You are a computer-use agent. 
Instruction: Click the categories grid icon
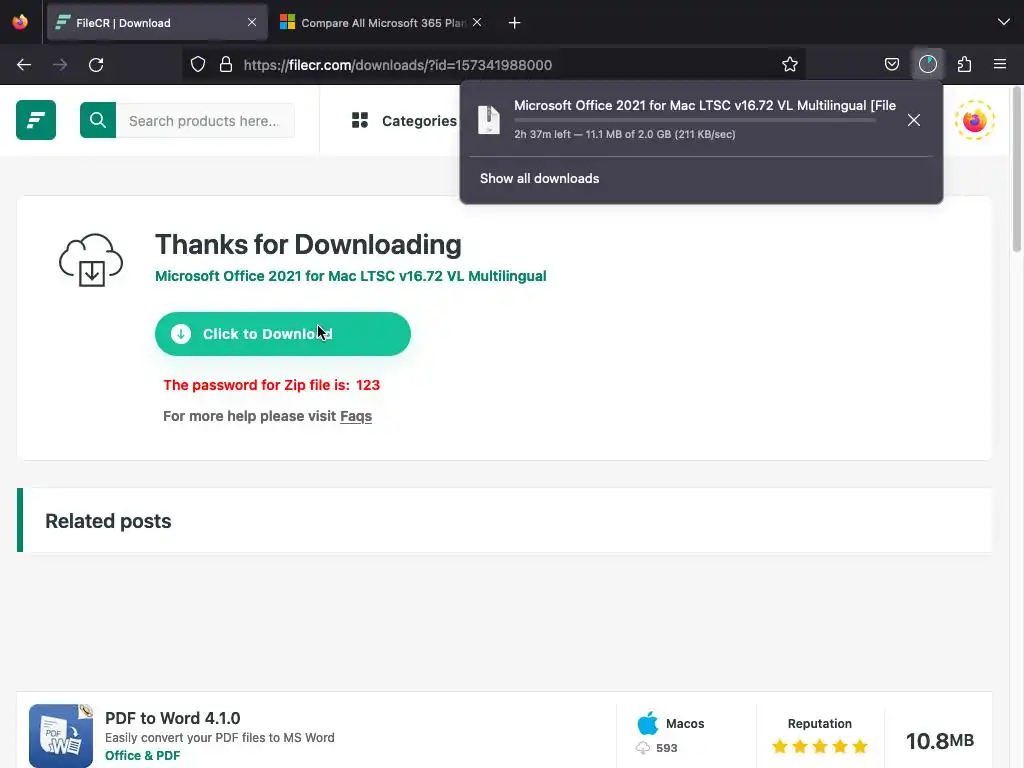point(360,120)
